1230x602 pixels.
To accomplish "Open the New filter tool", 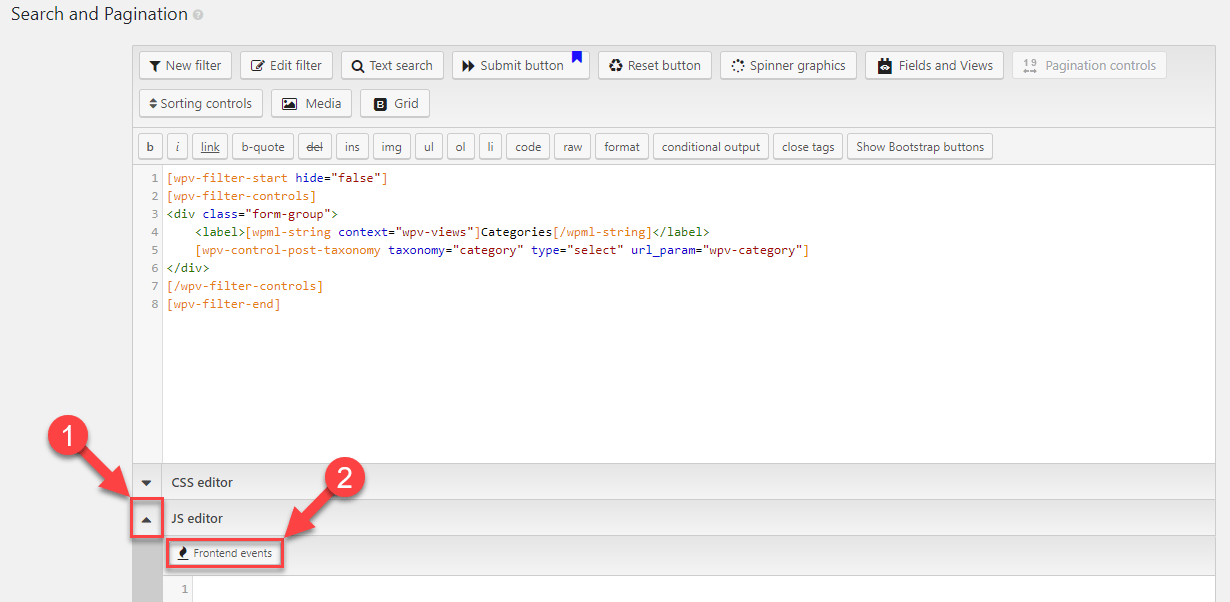I will 185,65.
